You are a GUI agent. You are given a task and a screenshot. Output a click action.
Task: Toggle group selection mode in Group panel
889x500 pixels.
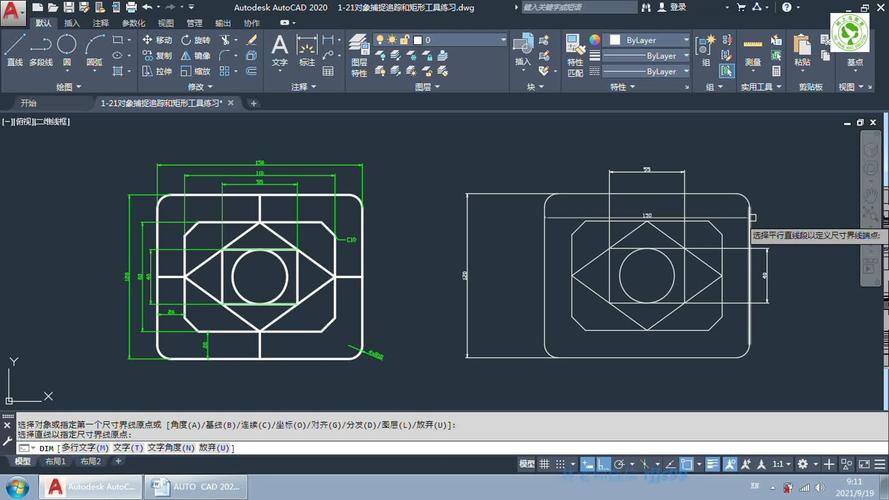click(x=726, y=71)
